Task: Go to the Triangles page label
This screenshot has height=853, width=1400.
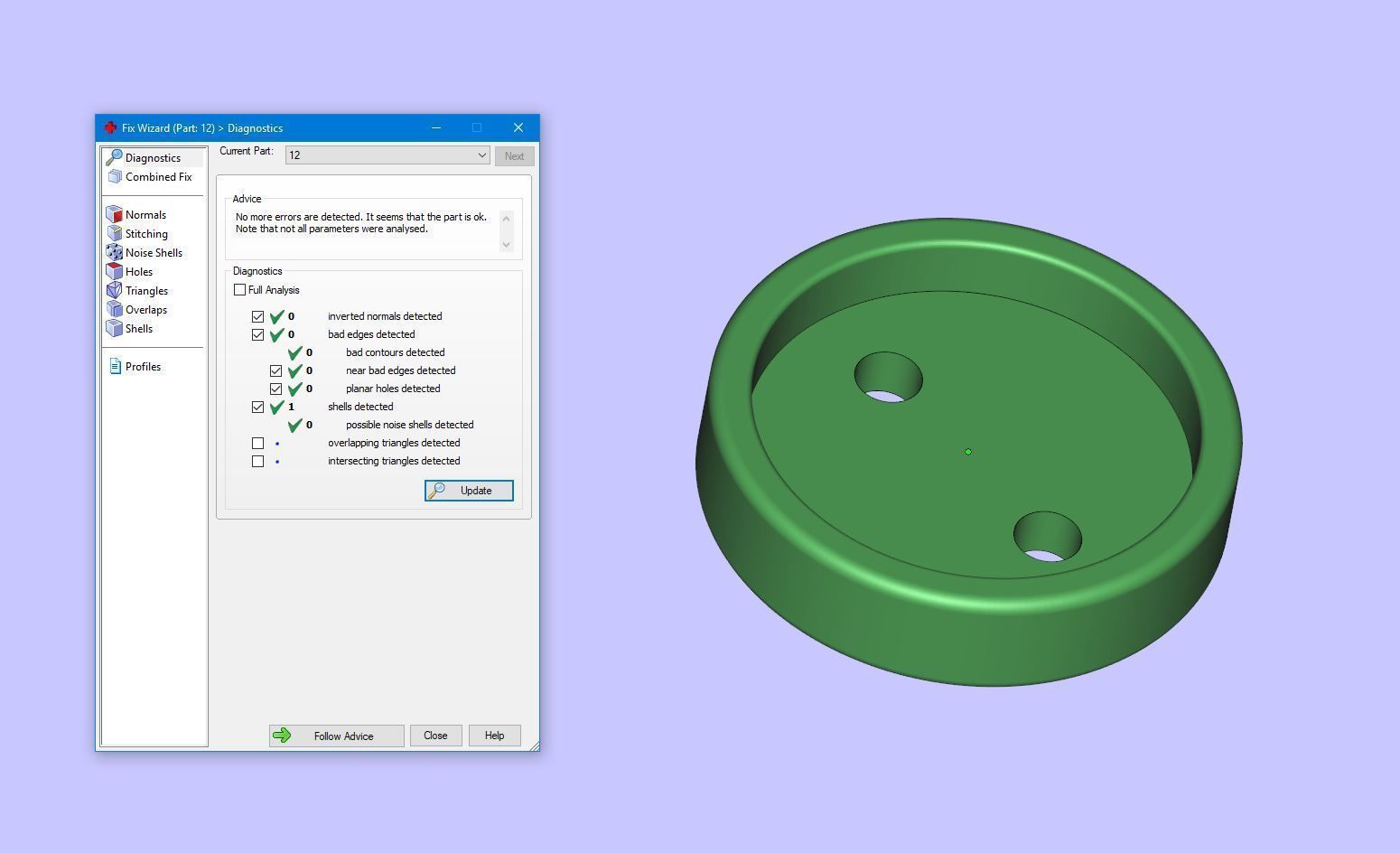Action: (146, 291)
